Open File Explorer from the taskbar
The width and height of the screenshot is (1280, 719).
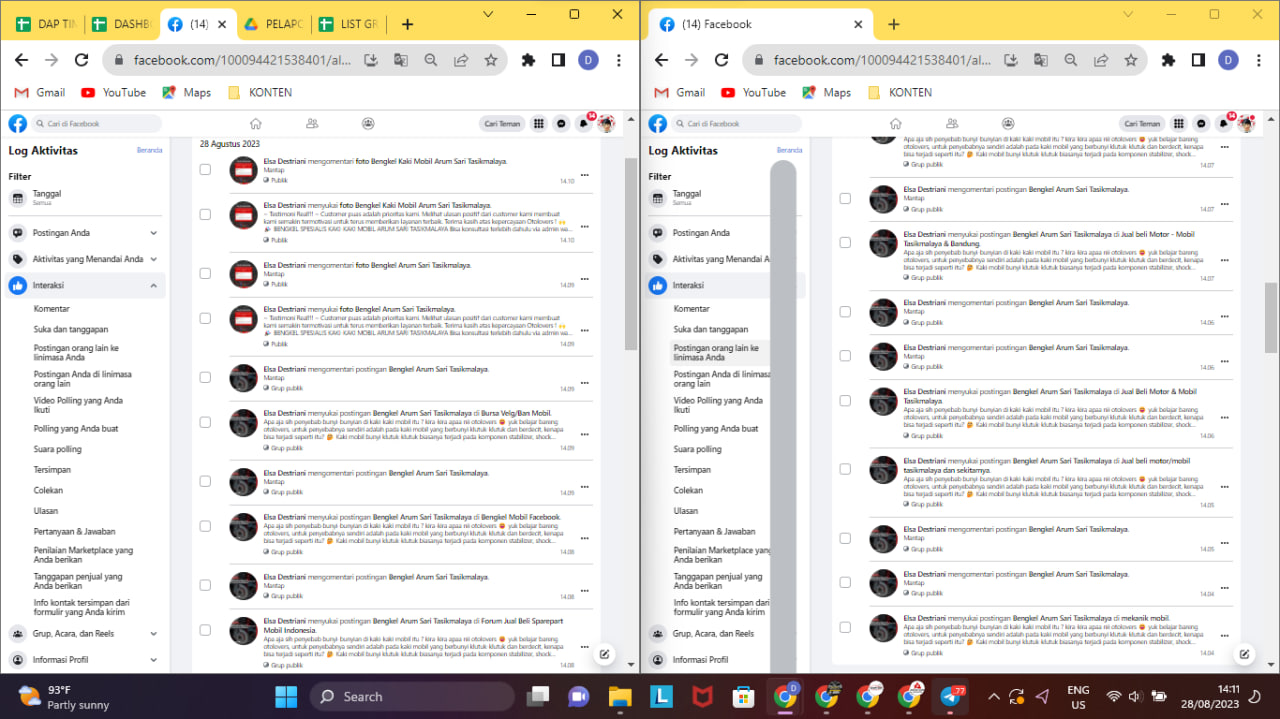620,697
